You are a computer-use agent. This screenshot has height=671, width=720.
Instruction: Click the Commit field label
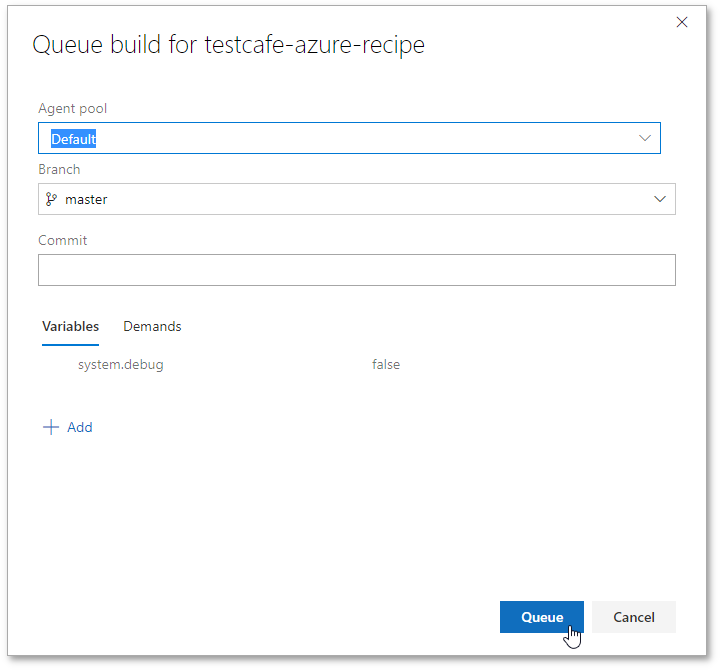click(x=62, y=240)
